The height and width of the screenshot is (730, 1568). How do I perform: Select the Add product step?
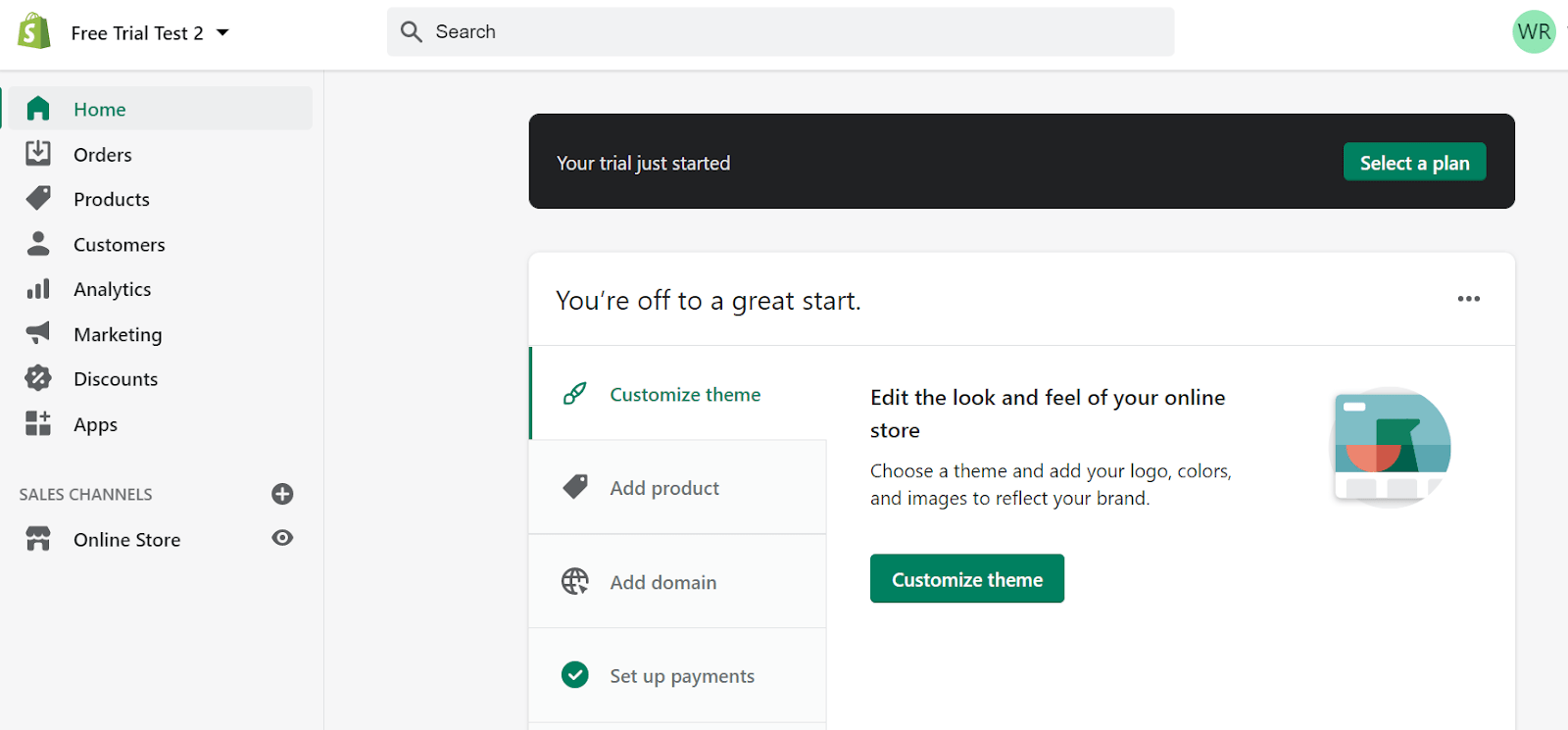click(x=664, y=488)
